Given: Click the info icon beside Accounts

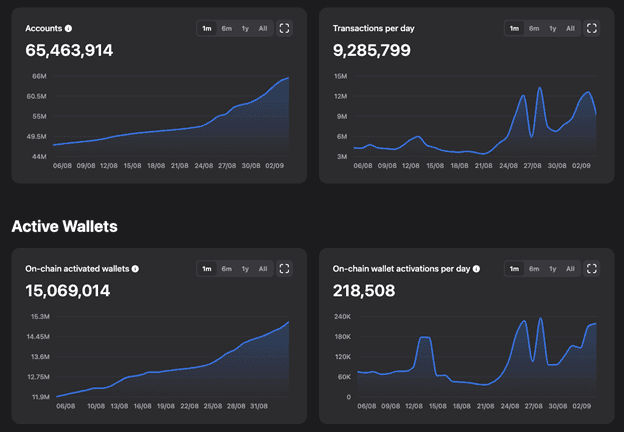Looking at the screenshot, I should click(x=68, y=29).
